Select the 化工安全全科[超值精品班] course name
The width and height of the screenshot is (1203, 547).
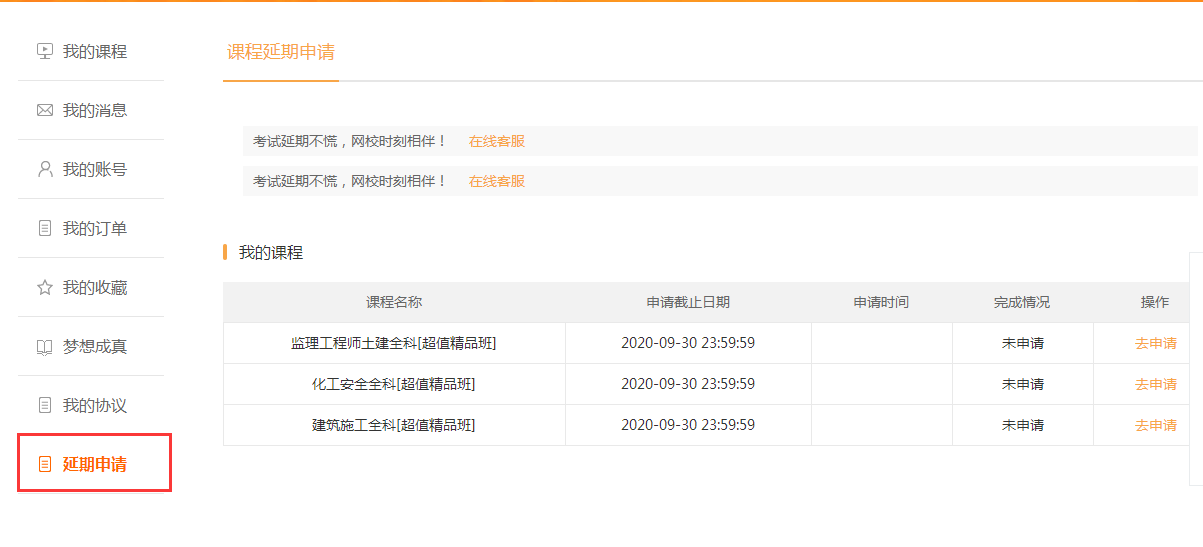(x=394, y=384)
